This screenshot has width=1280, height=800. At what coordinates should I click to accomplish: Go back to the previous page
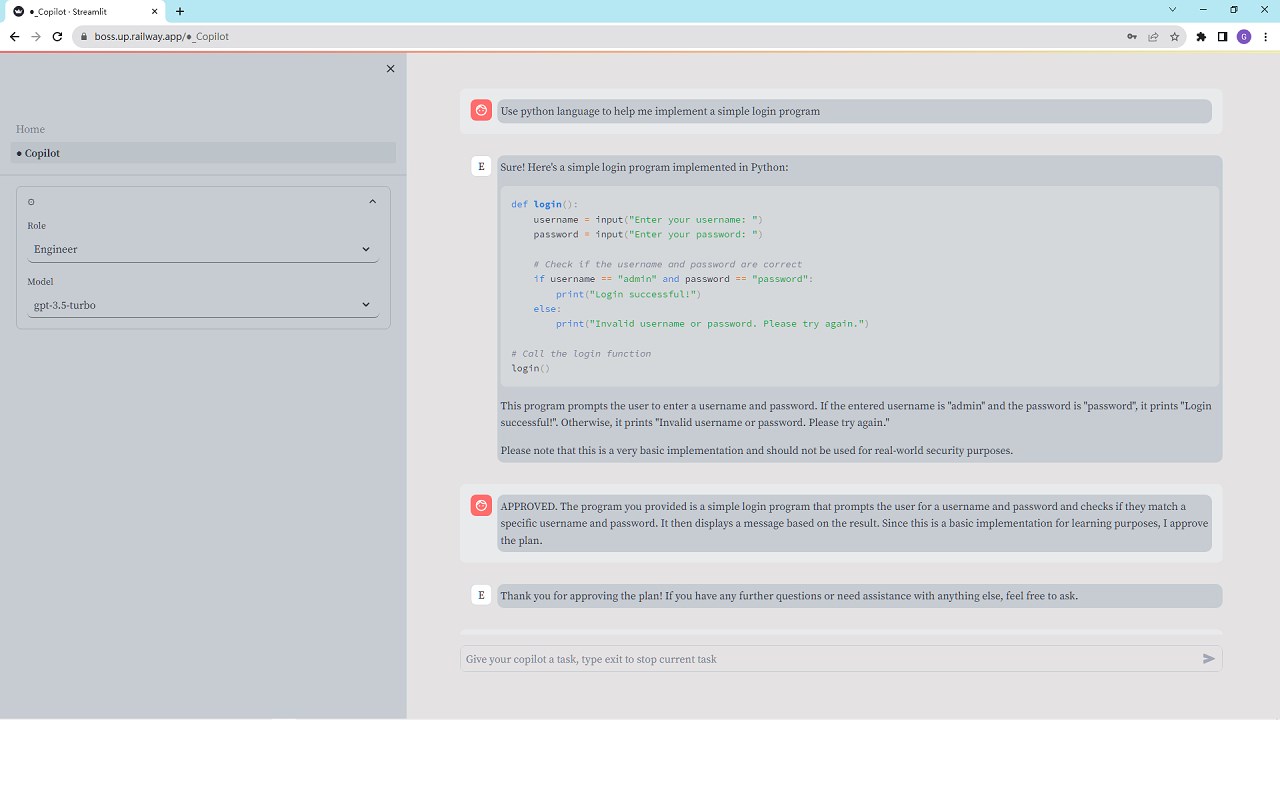pos(14,37)
